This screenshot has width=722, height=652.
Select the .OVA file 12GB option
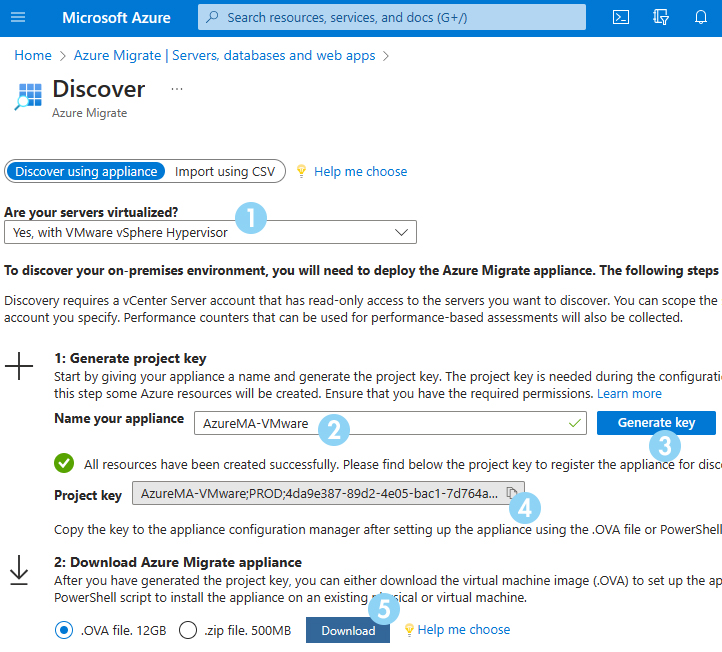[x=64, y=630]
